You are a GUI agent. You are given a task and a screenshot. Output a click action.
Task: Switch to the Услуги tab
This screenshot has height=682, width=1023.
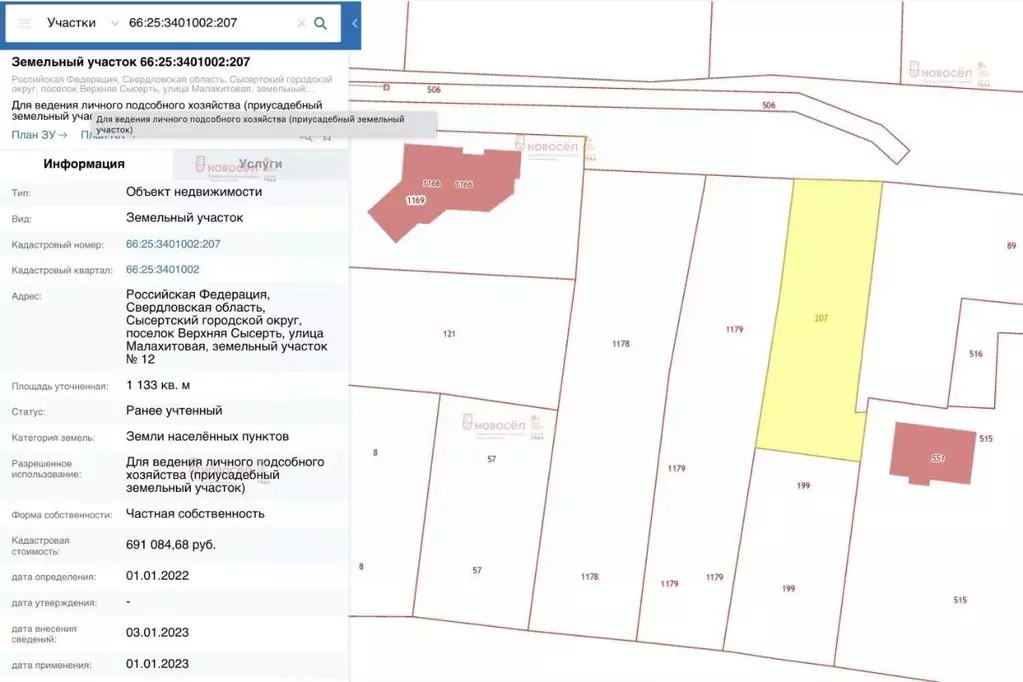[x=260, y=164]
